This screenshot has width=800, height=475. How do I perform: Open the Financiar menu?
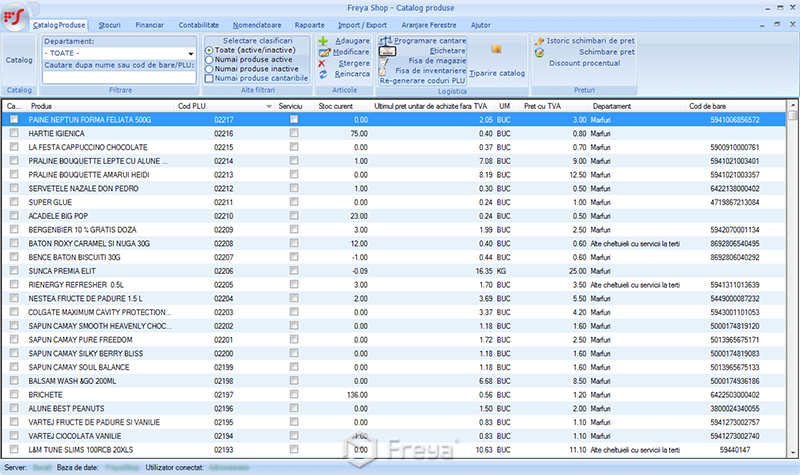[149, 25]
